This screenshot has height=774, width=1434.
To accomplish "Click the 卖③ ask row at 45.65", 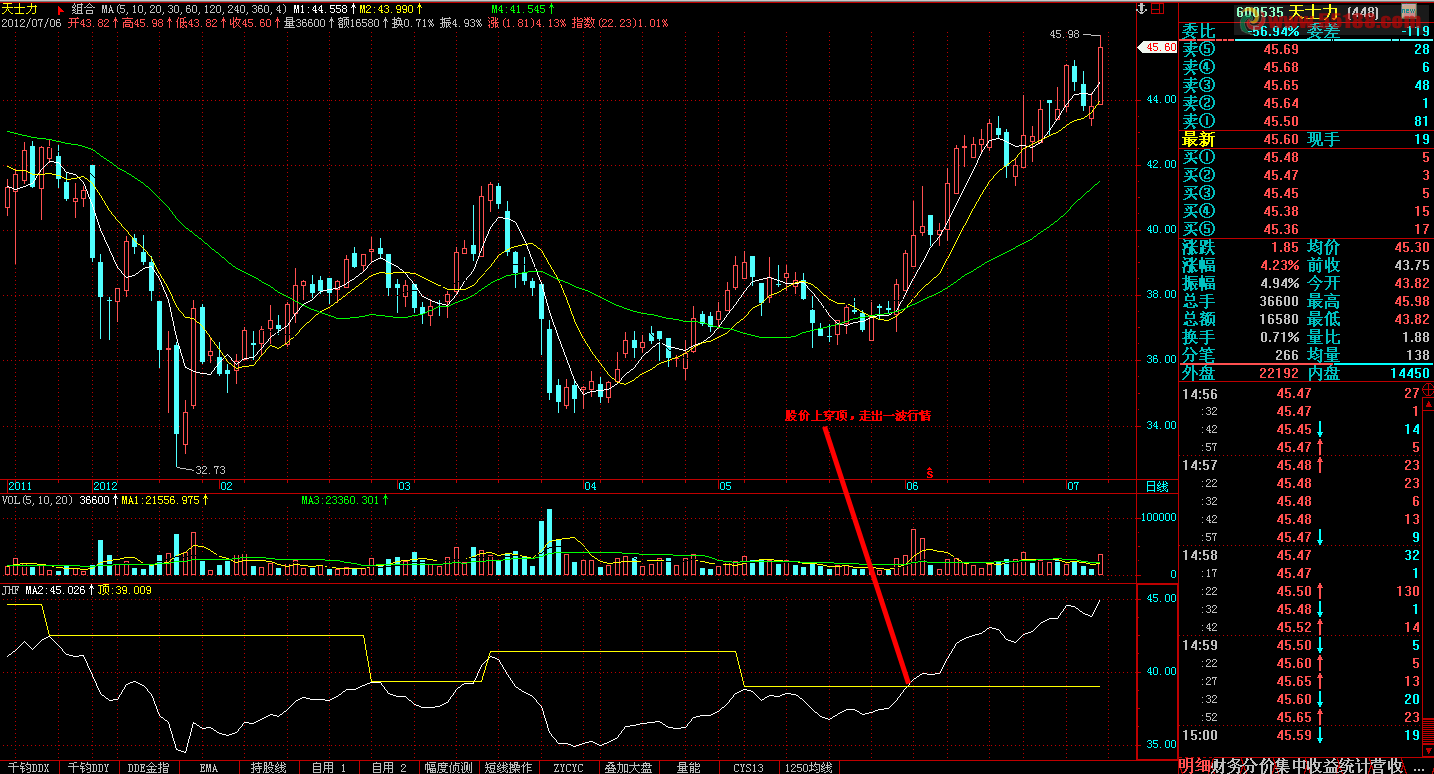I will (x=1306, y=85).
